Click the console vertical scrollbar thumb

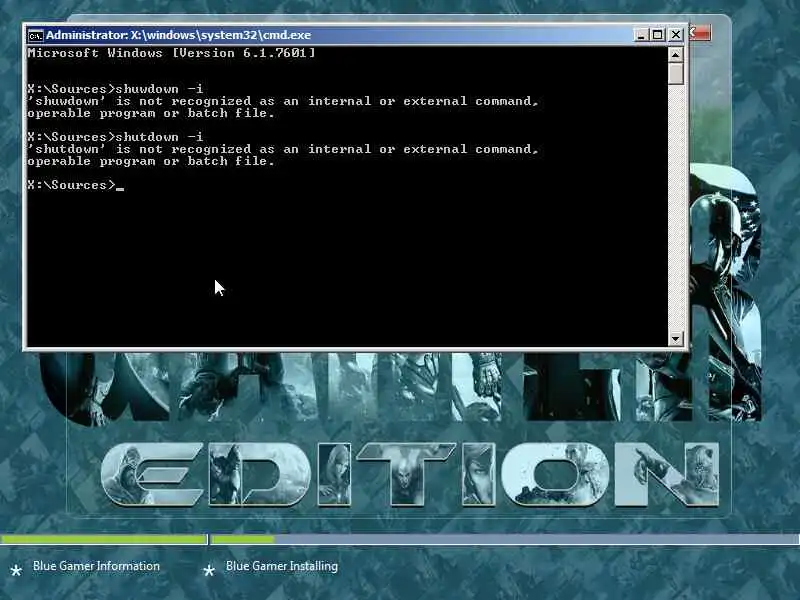[x=676, y=73]
